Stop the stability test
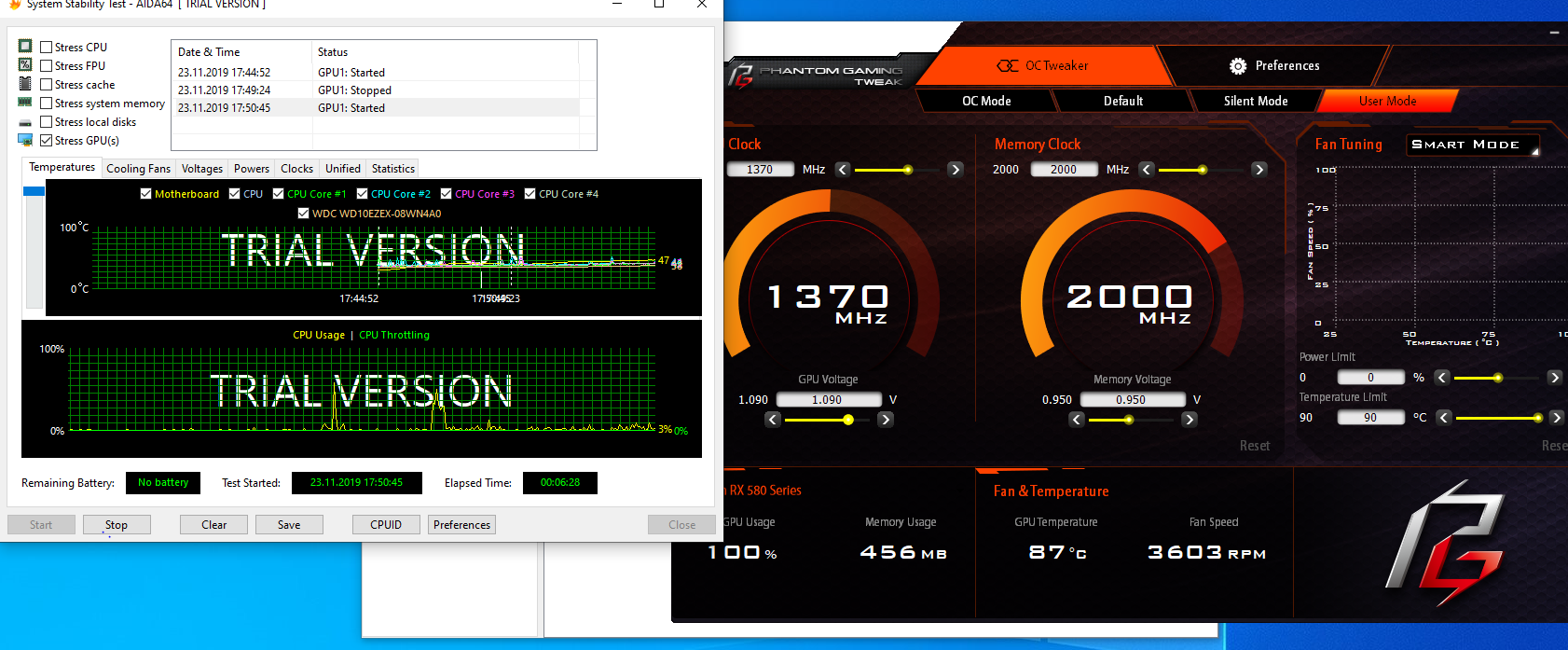1568x650 pixels. click(117, 524)
